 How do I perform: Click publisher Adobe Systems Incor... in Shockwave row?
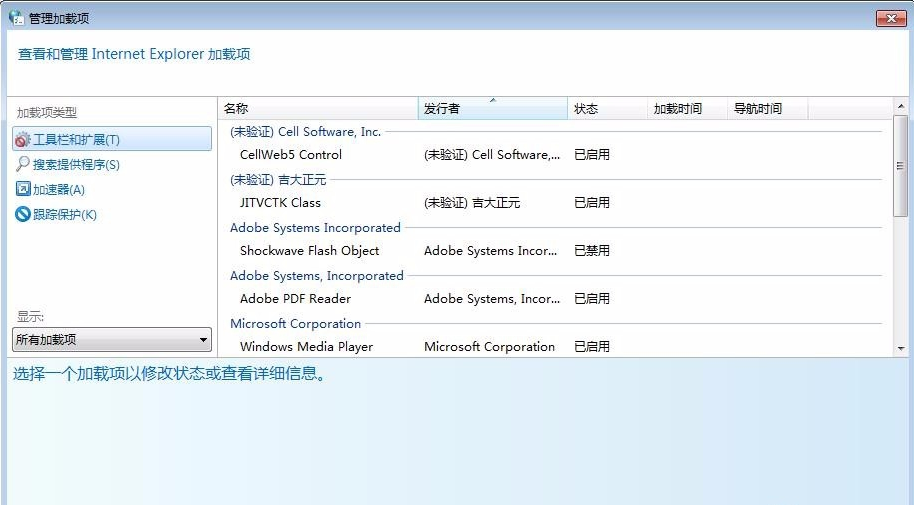(491, 251)
